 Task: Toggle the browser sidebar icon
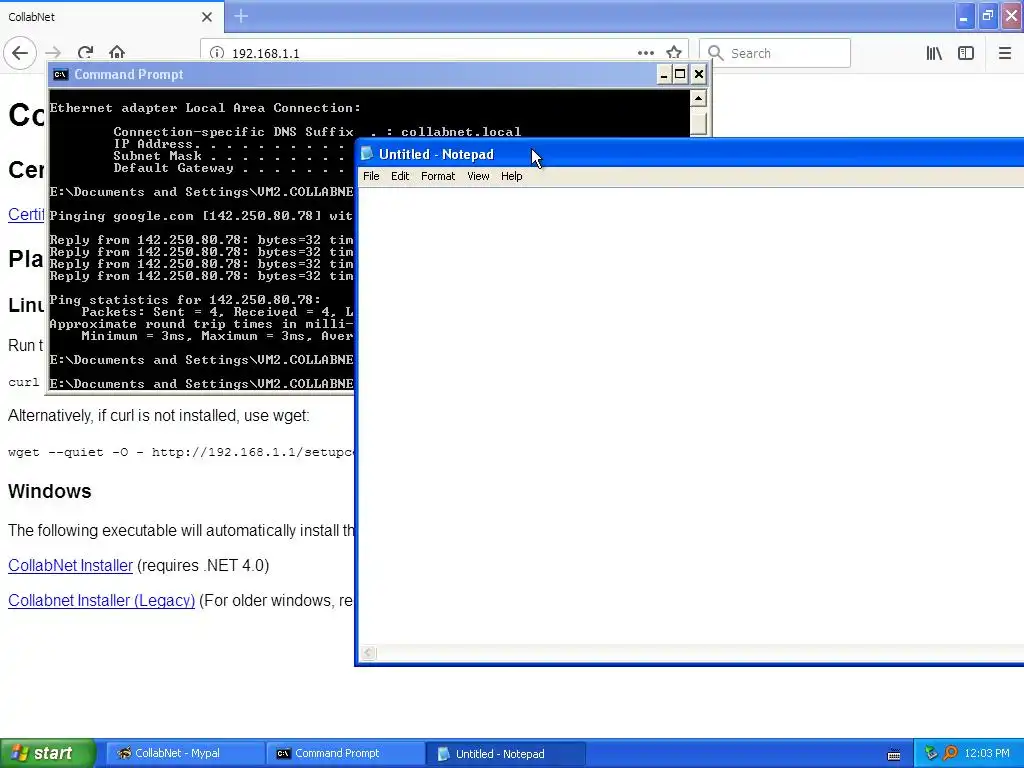pos(966,53)
